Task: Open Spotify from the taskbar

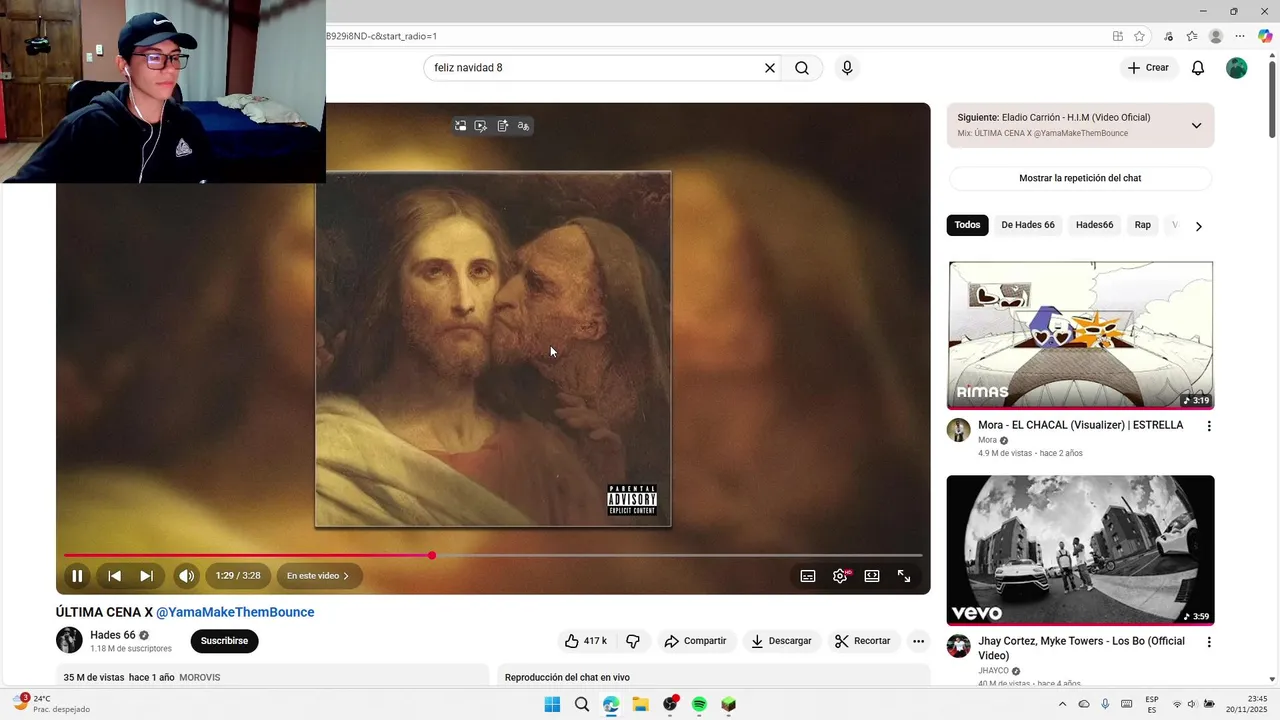Action: (x=699, y=704)
